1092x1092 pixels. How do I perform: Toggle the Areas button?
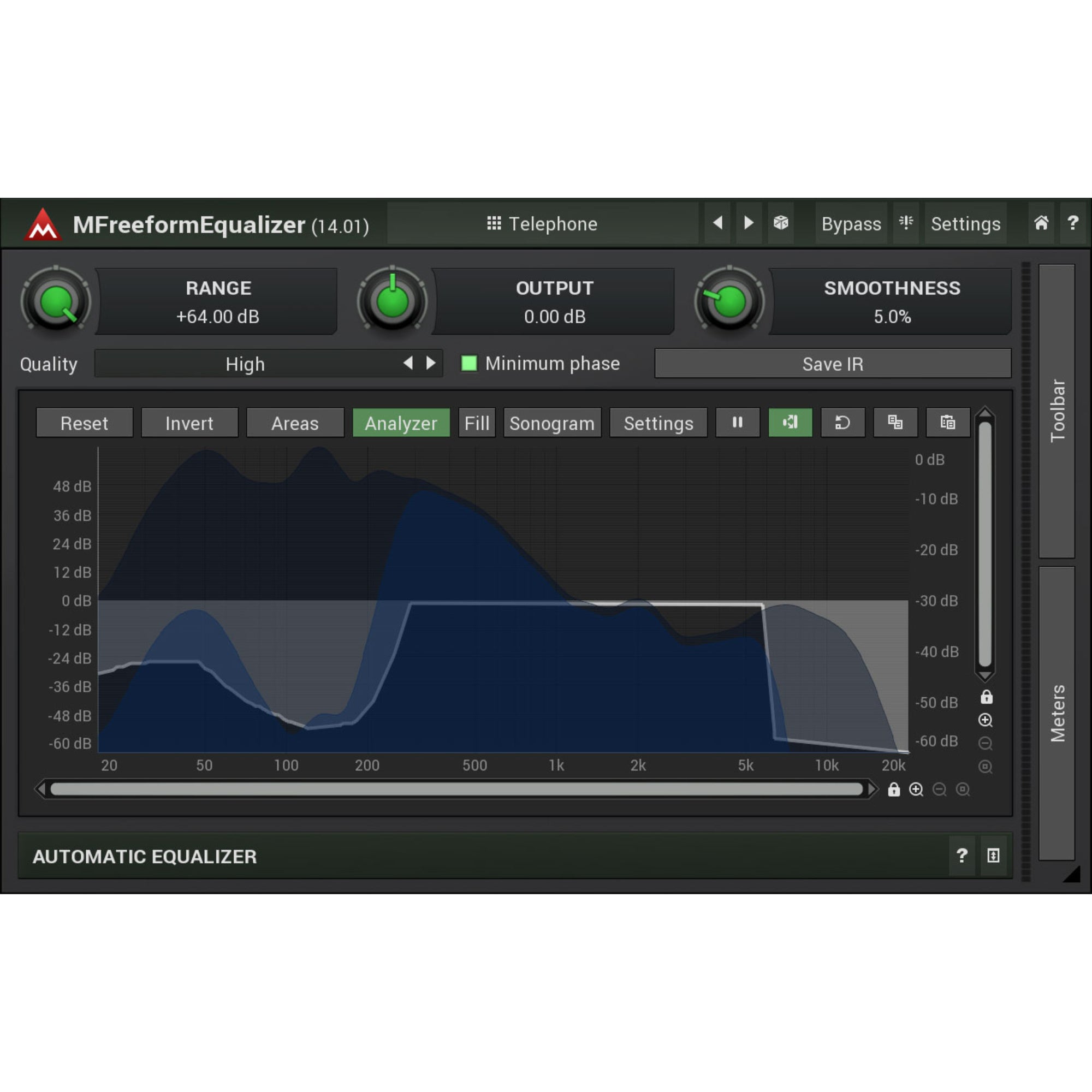coord(295,423)
